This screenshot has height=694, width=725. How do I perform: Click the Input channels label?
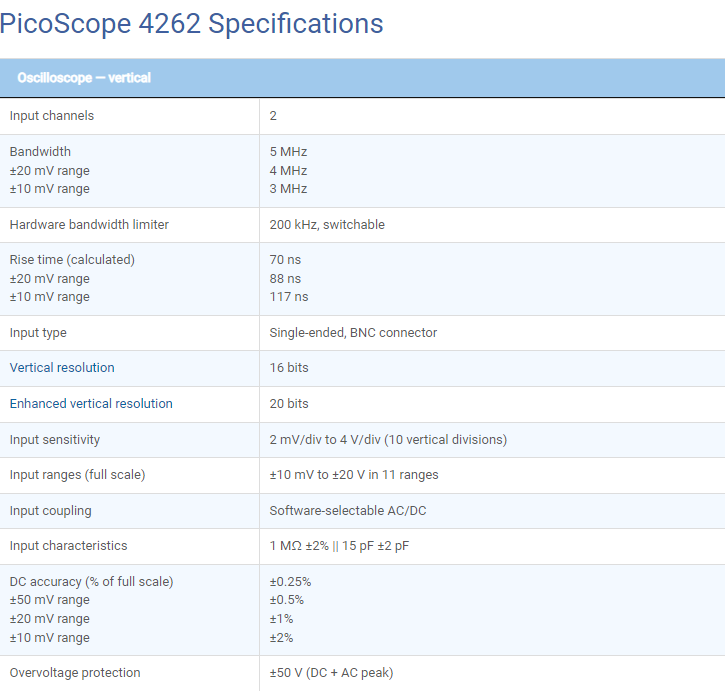(x=52, y=116)
